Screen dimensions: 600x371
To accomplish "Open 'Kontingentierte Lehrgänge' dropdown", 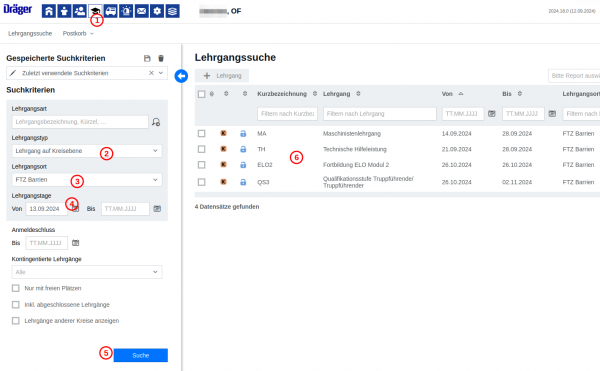I will (x=87, y=272).
